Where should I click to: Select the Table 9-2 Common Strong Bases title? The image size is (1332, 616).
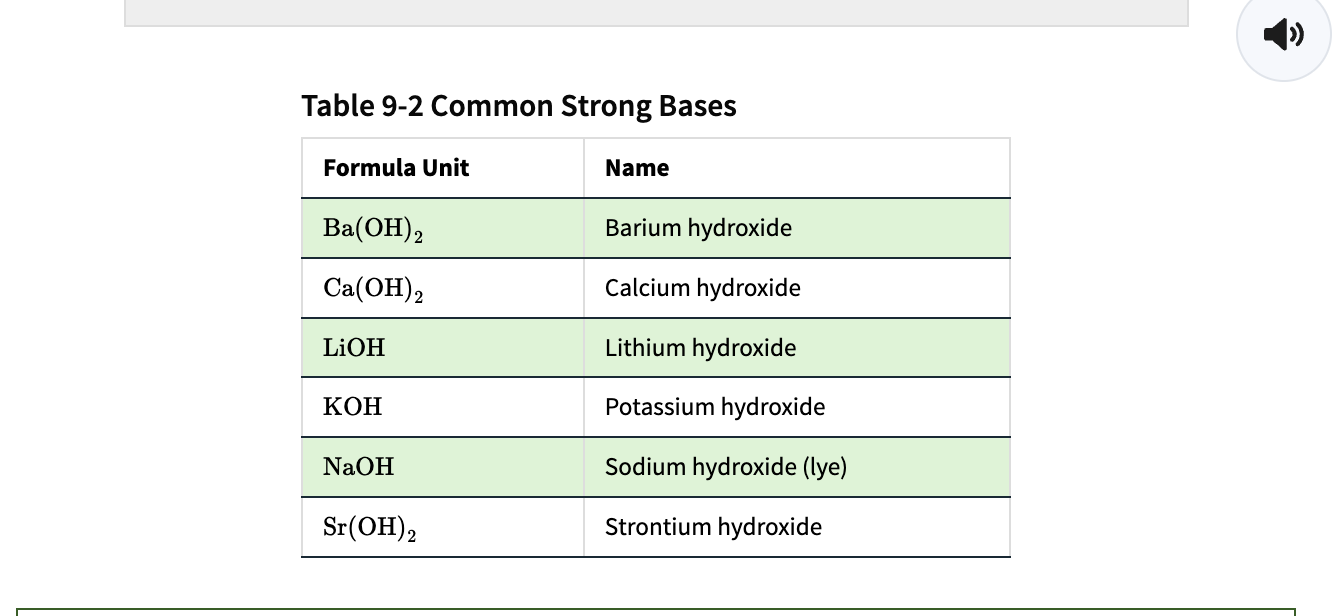pos(519,106)
